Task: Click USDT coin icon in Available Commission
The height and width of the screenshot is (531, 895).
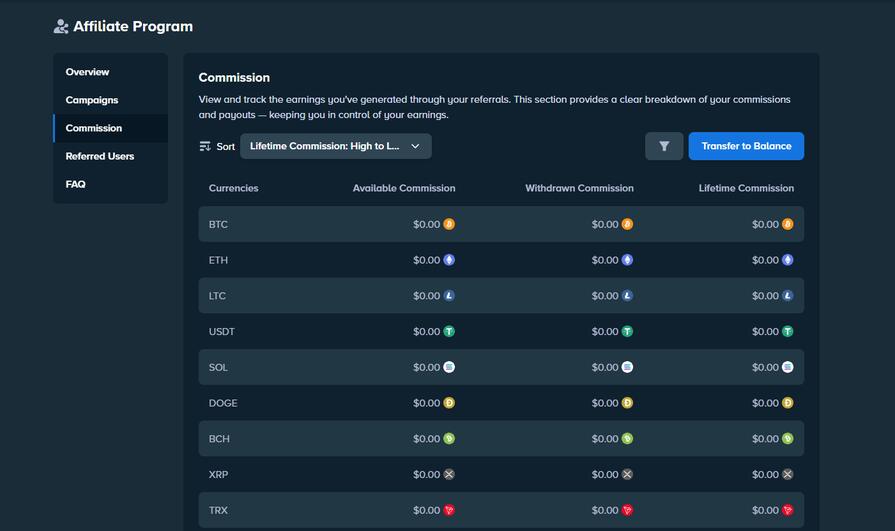Action: (449, 331)
